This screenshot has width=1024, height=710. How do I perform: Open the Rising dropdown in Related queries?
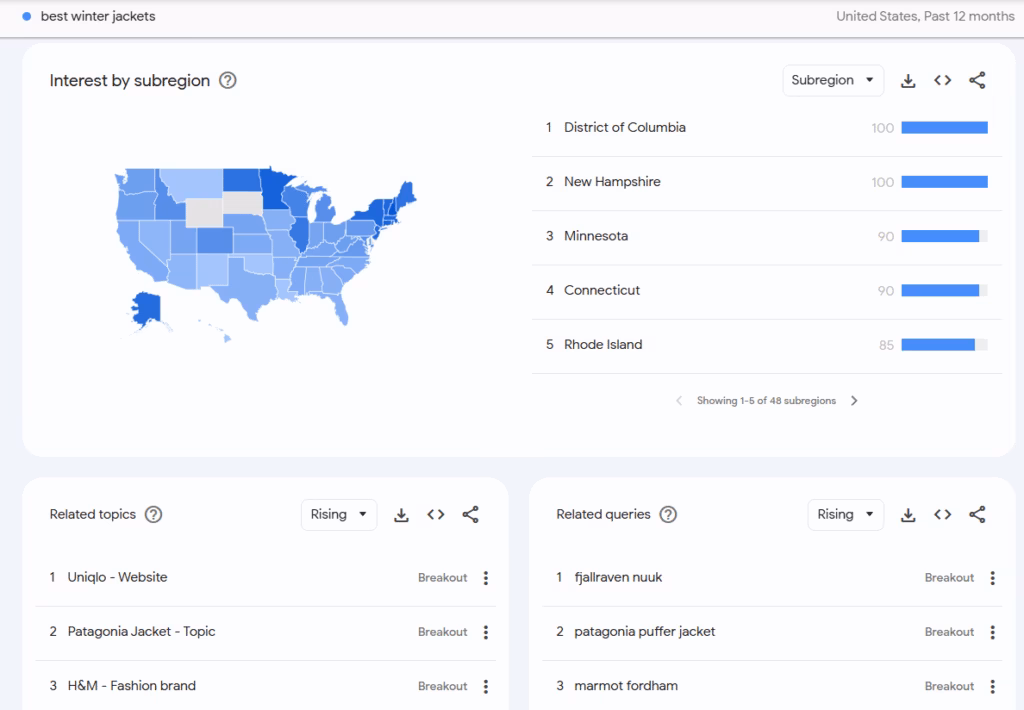845,514
